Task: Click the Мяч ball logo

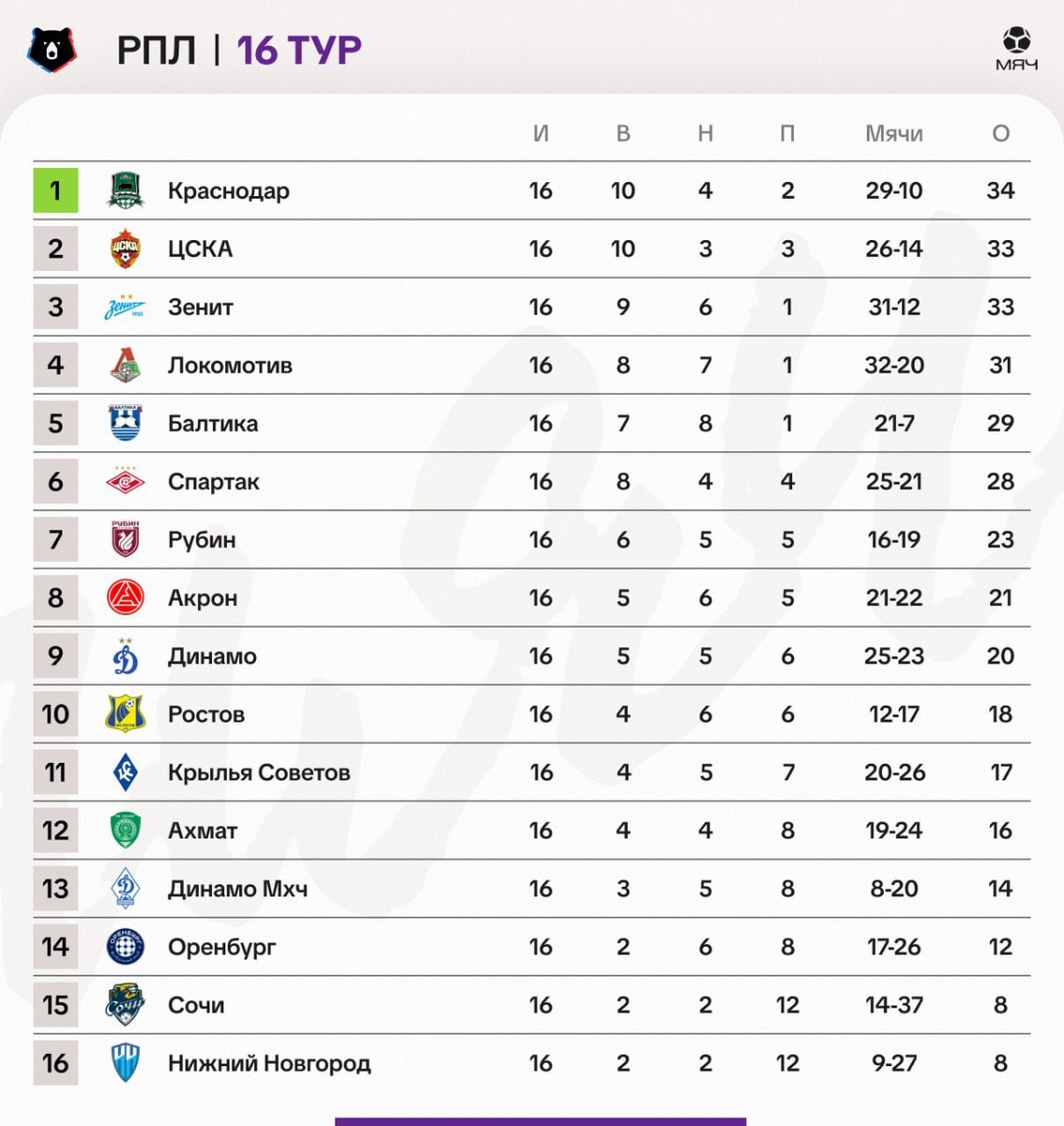Action: coord(1016,49)
